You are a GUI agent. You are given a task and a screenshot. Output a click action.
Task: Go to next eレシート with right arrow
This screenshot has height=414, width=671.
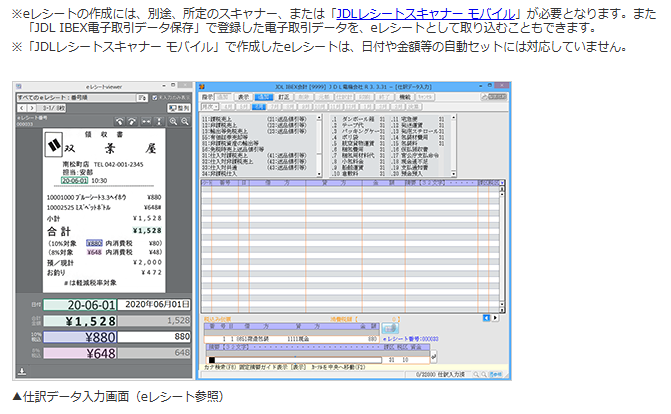tap(32, 108)
